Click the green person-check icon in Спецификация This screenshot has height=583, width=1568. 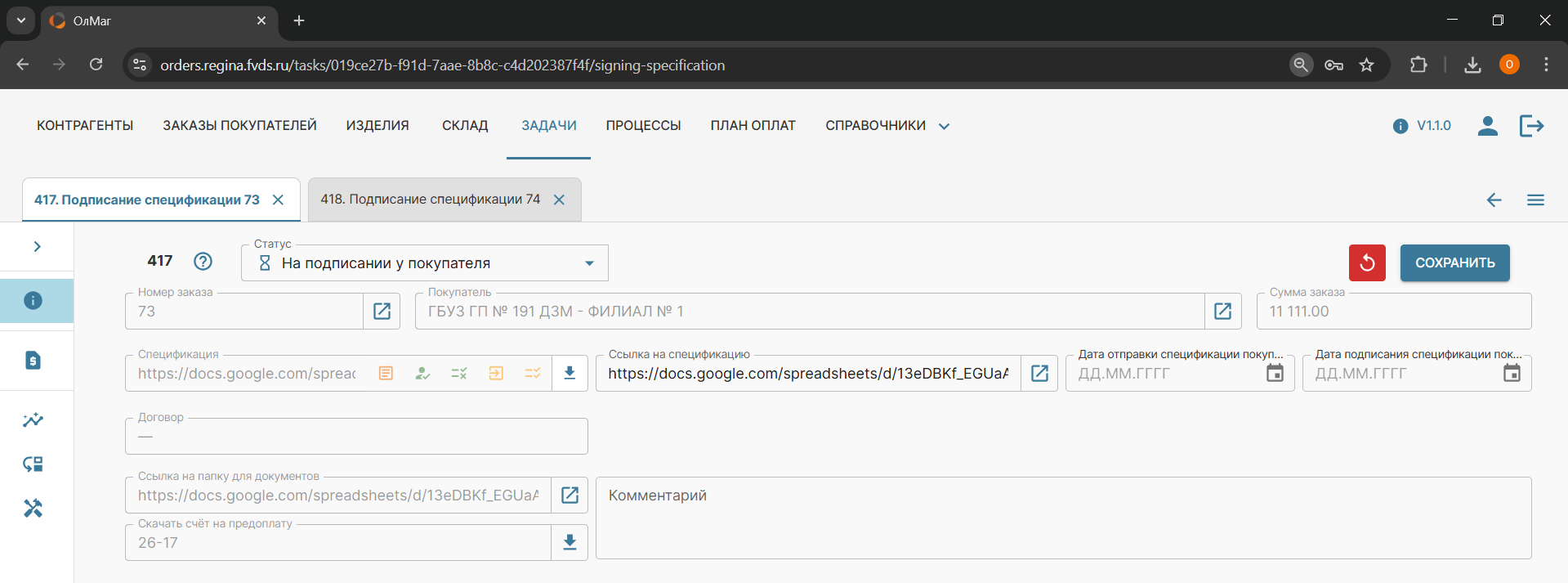(422, 373)
